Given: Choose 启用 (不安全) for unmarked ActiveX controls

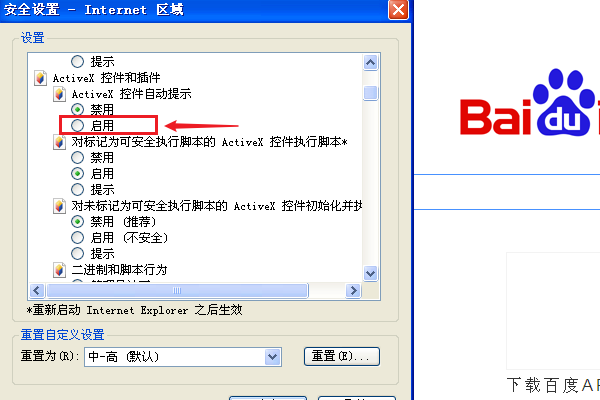Looking at the screenshot, I should coord(77,238).
